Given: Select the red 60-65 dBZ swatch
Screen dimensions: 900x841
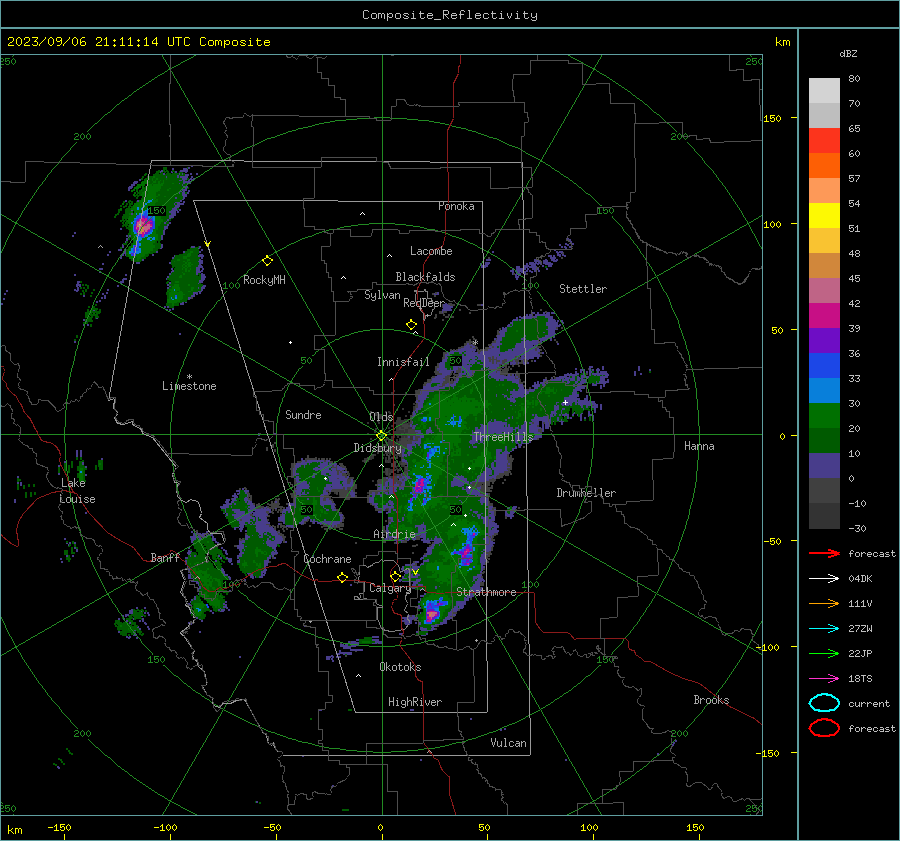Looking at the screenshot, I should point(824,141).
